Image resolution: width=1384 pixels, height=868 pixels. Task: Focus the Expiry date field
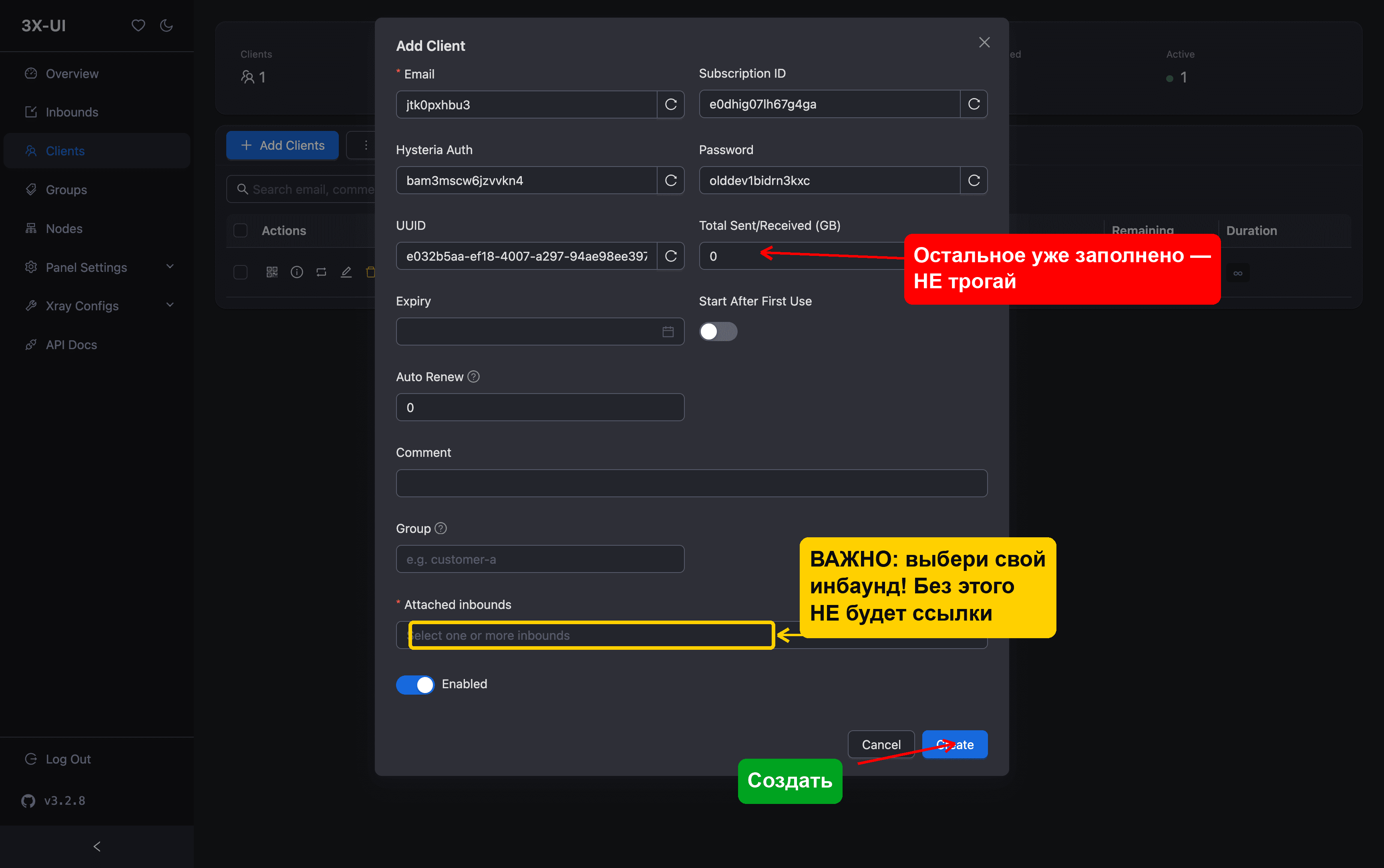540,332
